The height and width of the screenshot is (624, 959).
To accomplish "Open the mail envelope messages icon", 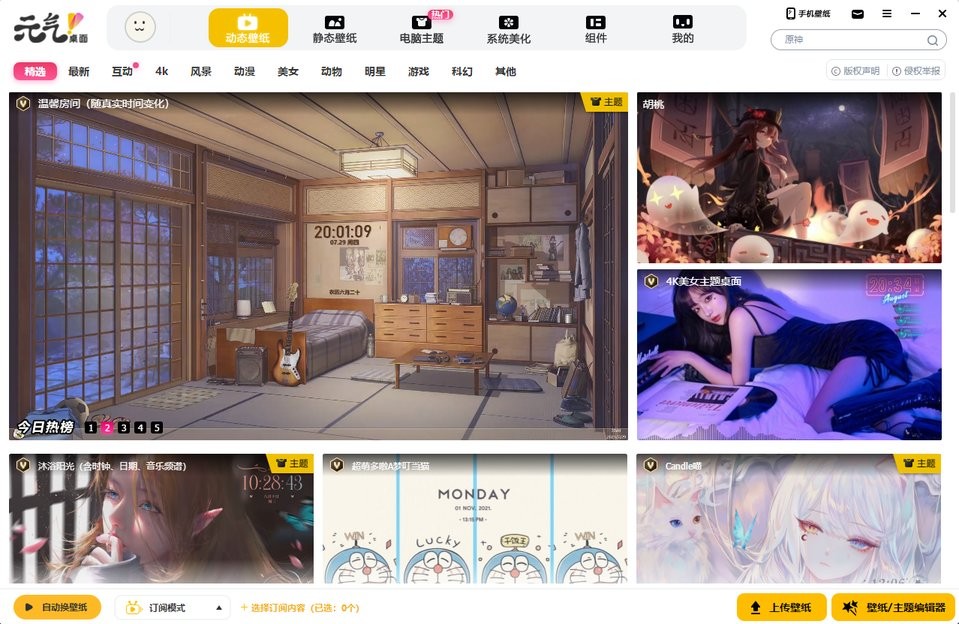I will (857, 14).
